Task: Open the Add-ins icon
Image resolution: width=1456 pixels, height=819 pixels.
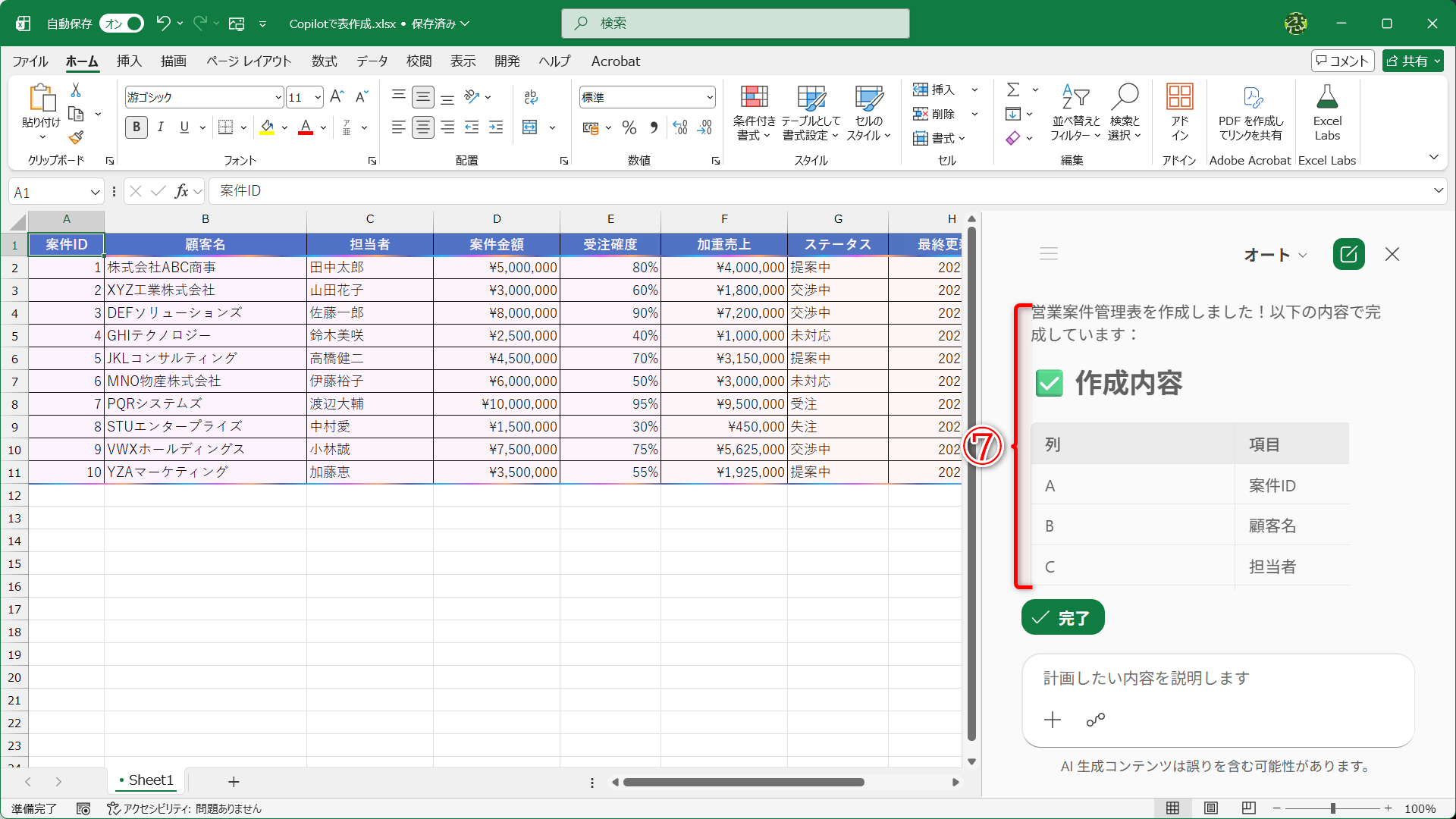Action: [1179, 97]
